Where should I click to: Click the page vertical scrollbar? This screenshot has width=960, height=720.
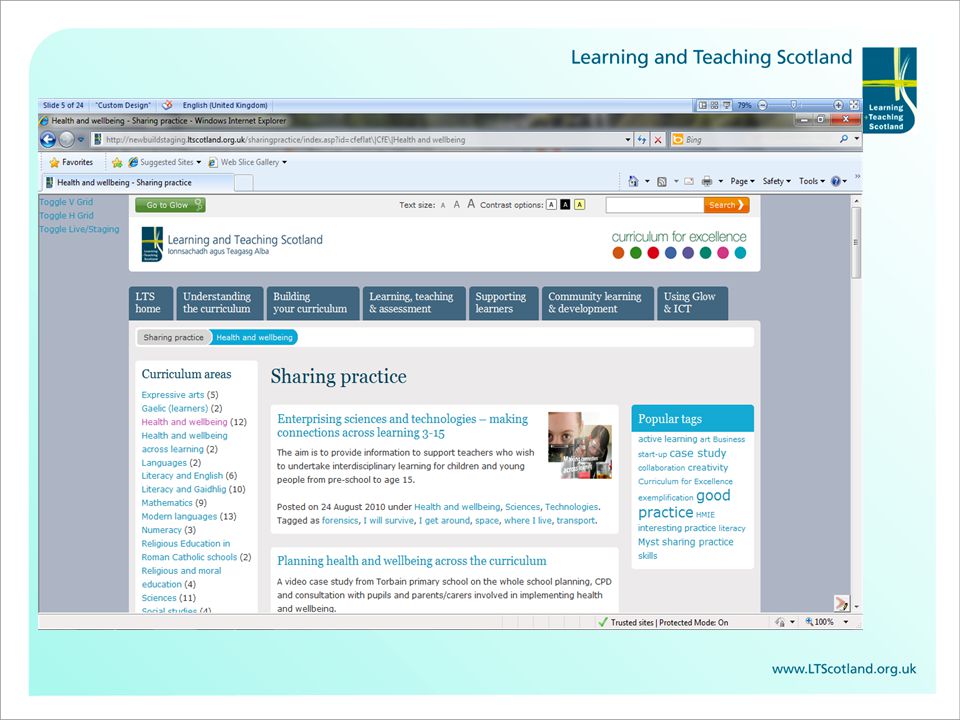[x=857, y=403]
